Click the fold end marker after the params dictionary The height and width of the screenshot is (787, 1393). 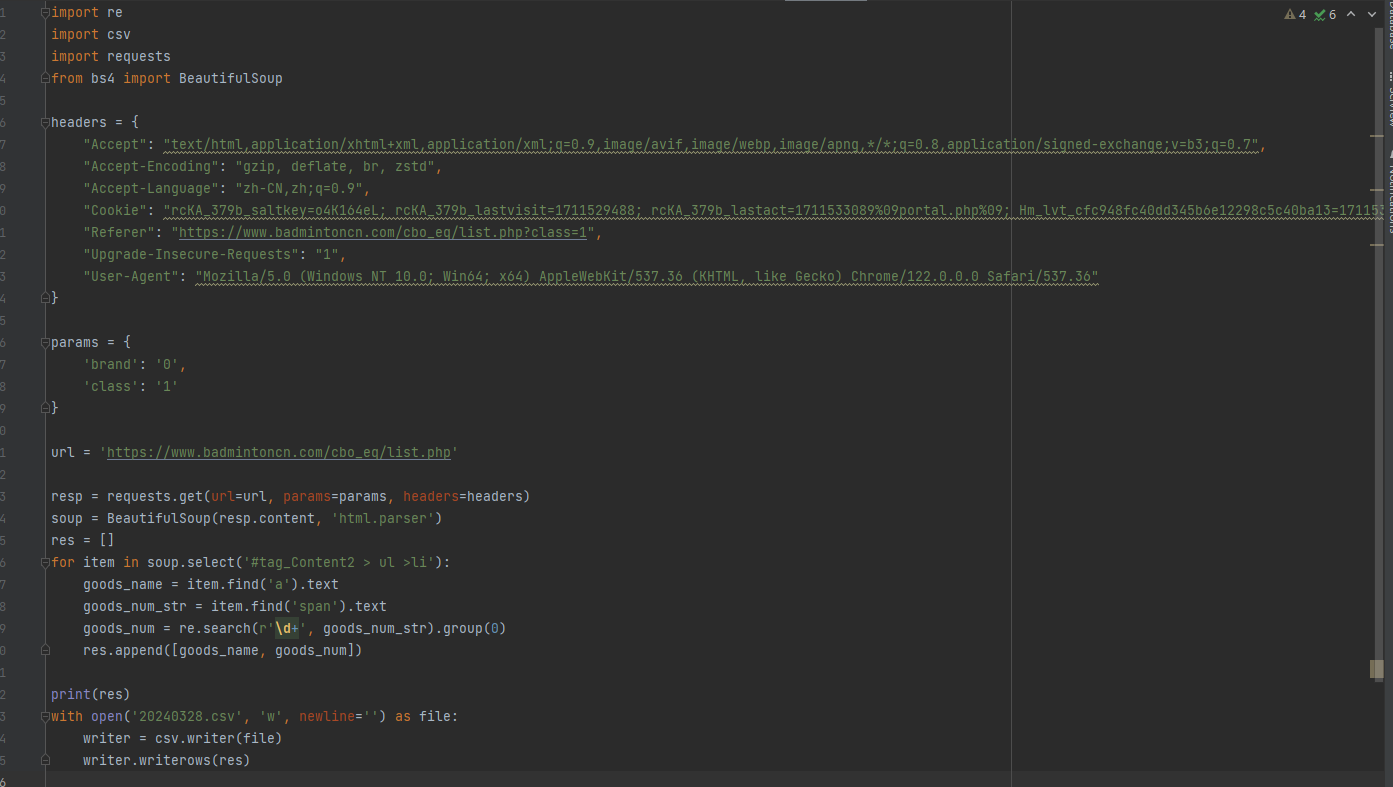(45, 408)
